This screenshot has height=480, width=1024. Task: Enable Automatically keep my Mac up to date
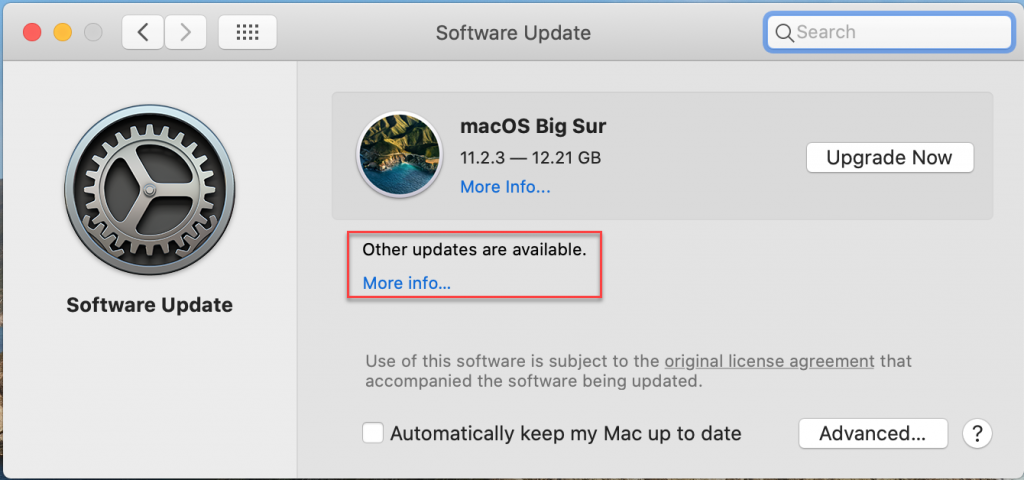[x=373, y=433]
